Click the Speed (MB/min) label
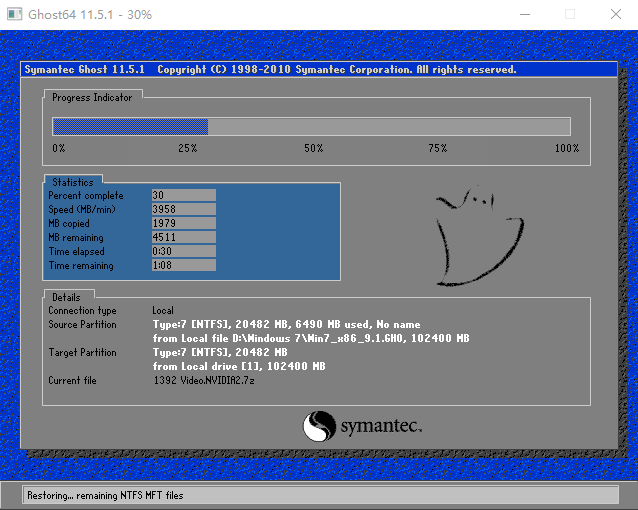This screenshot has width=638, height=510. (x=82, y=209)
